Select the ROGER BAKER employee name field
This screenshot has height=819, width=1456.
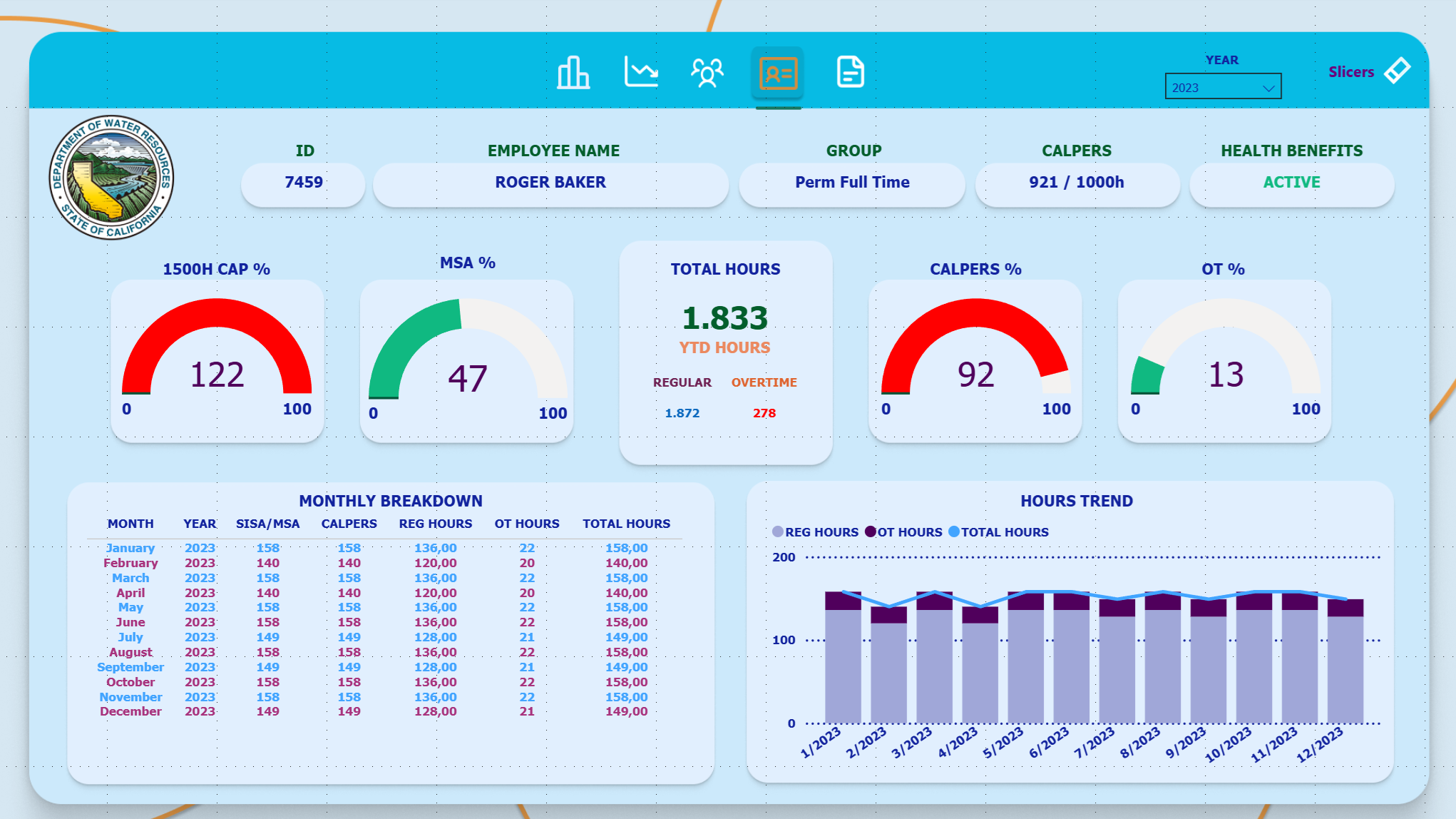(x=550, y=183)
